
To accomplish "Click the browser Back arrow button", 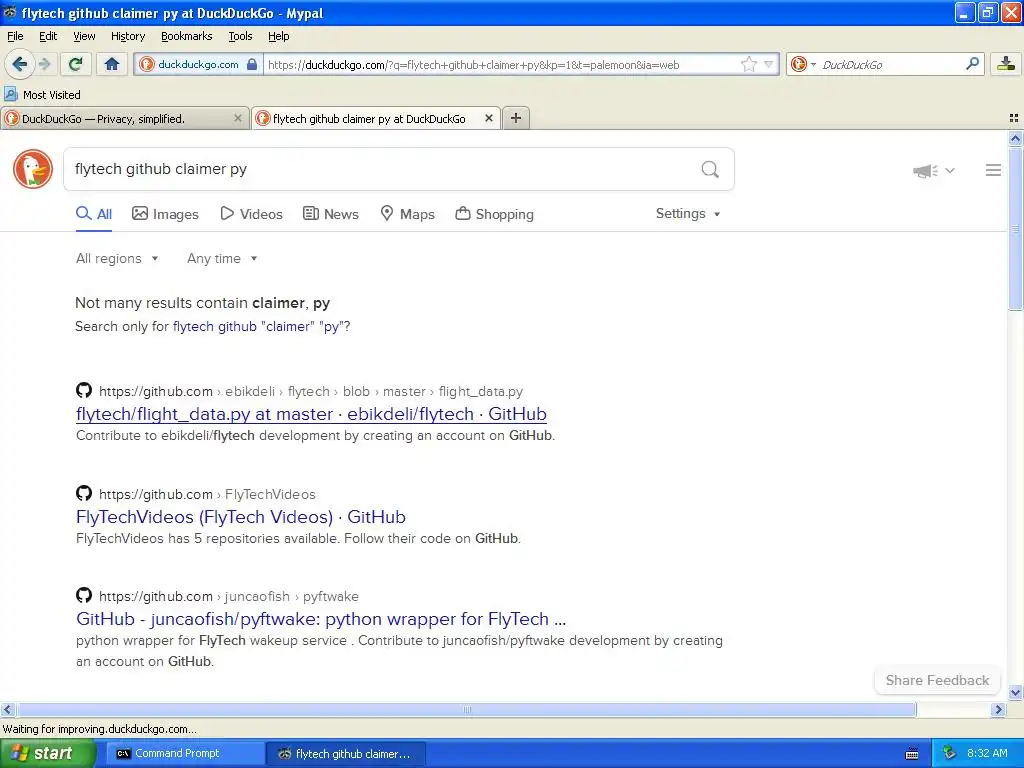I will tap(20, 64).
